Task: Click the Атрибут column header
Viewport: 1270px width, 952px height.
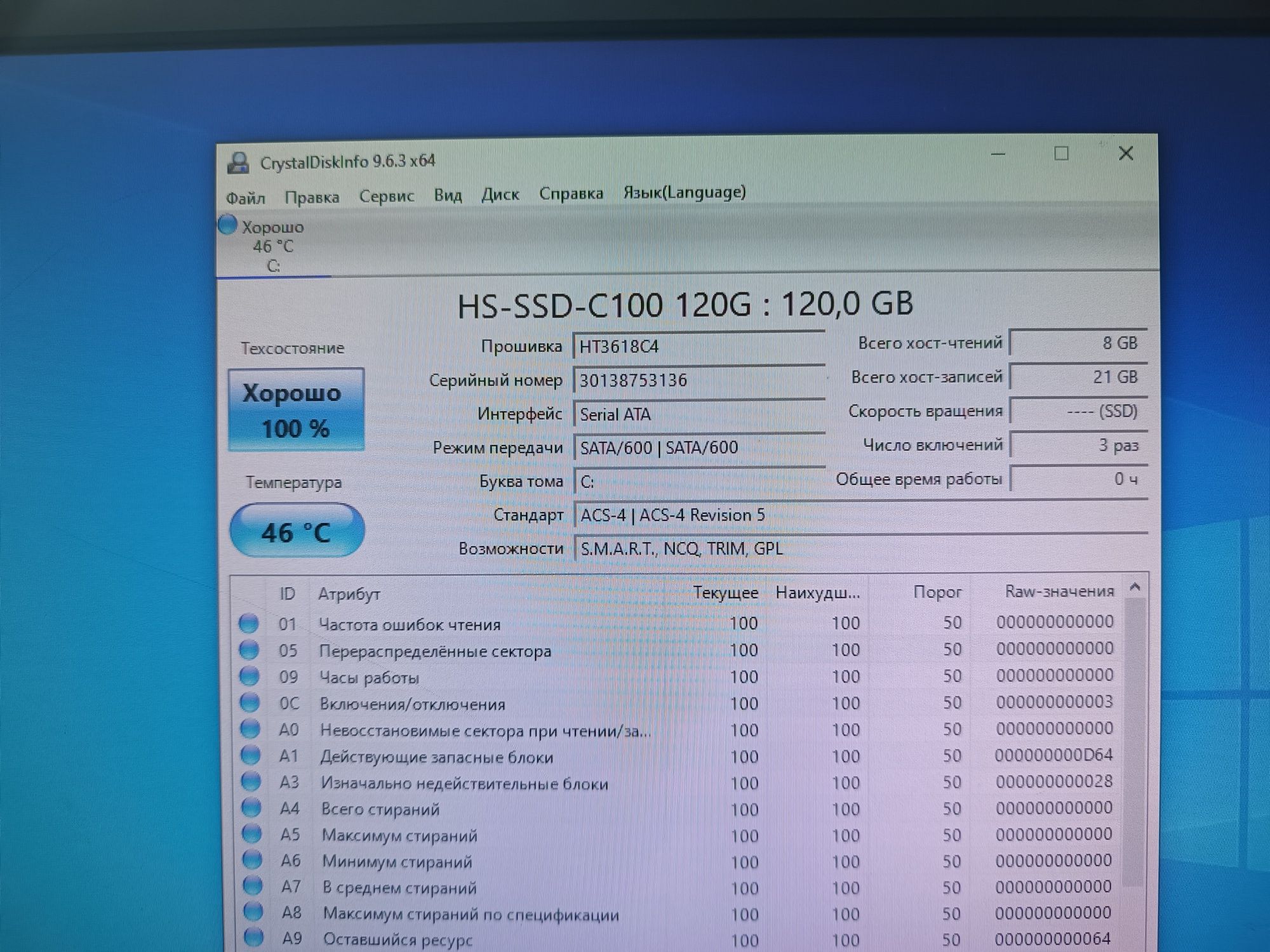Action: point(349,593)
